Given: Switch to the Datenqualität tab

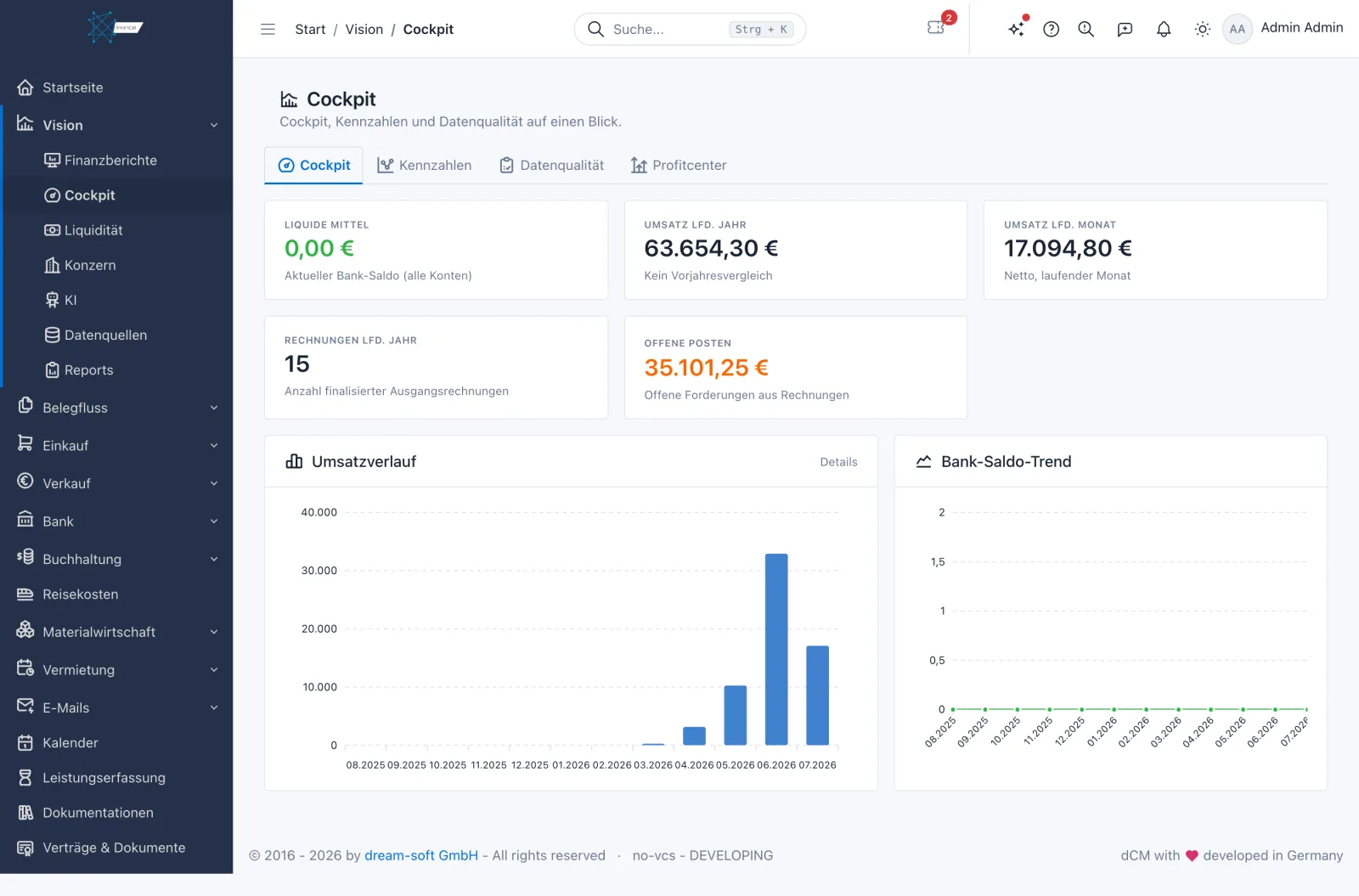Looking at the screenshot, I should tap(552, 166).
